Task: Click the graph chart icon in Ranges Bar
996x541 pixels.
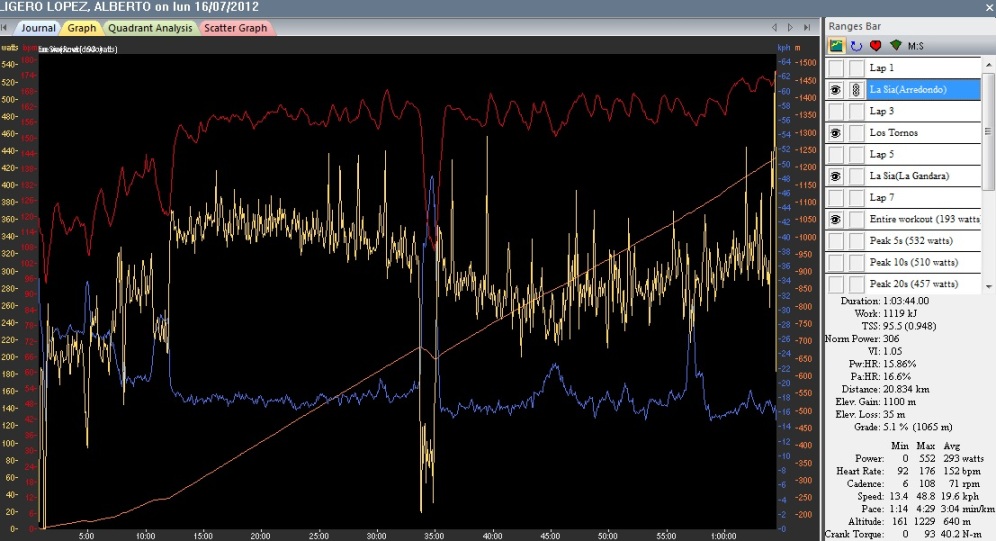Action: 837,46
